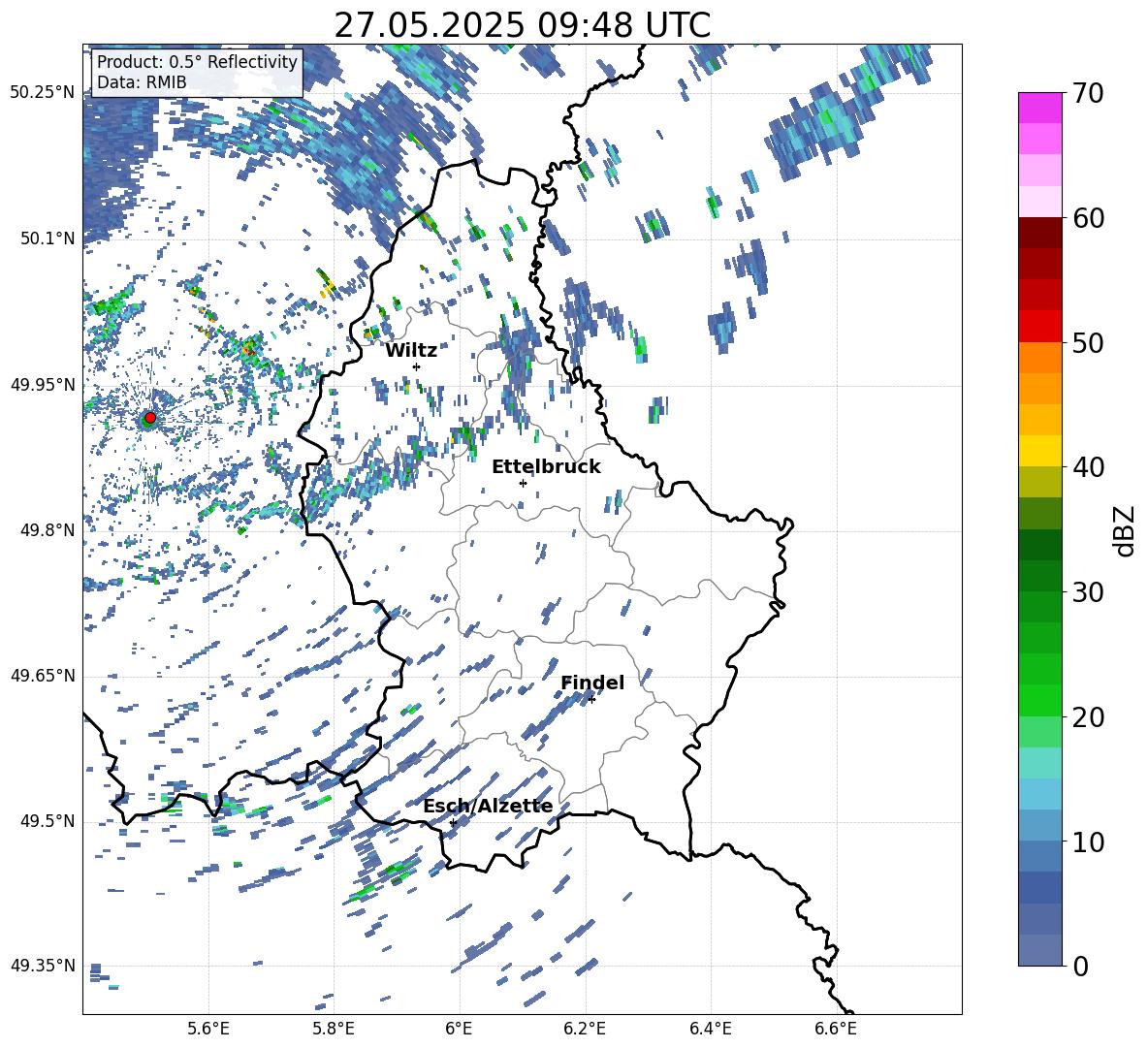This screenshot has width=1148, height=1048.
Task: Click the 5.6°E longitude label
Action: [x=208, y=1029]
